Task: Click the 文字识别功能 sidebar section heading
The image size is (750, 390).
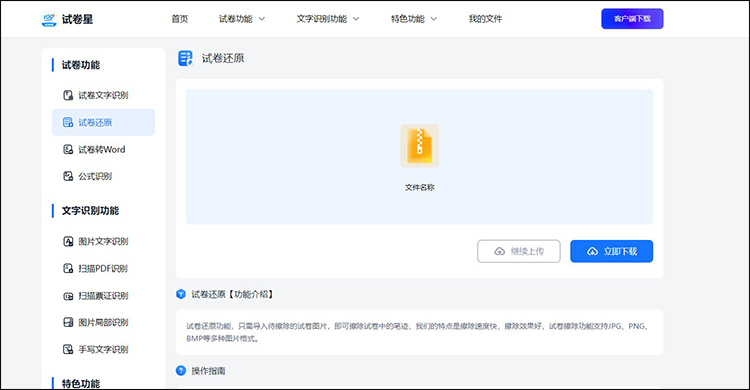Action: point(90,211)
